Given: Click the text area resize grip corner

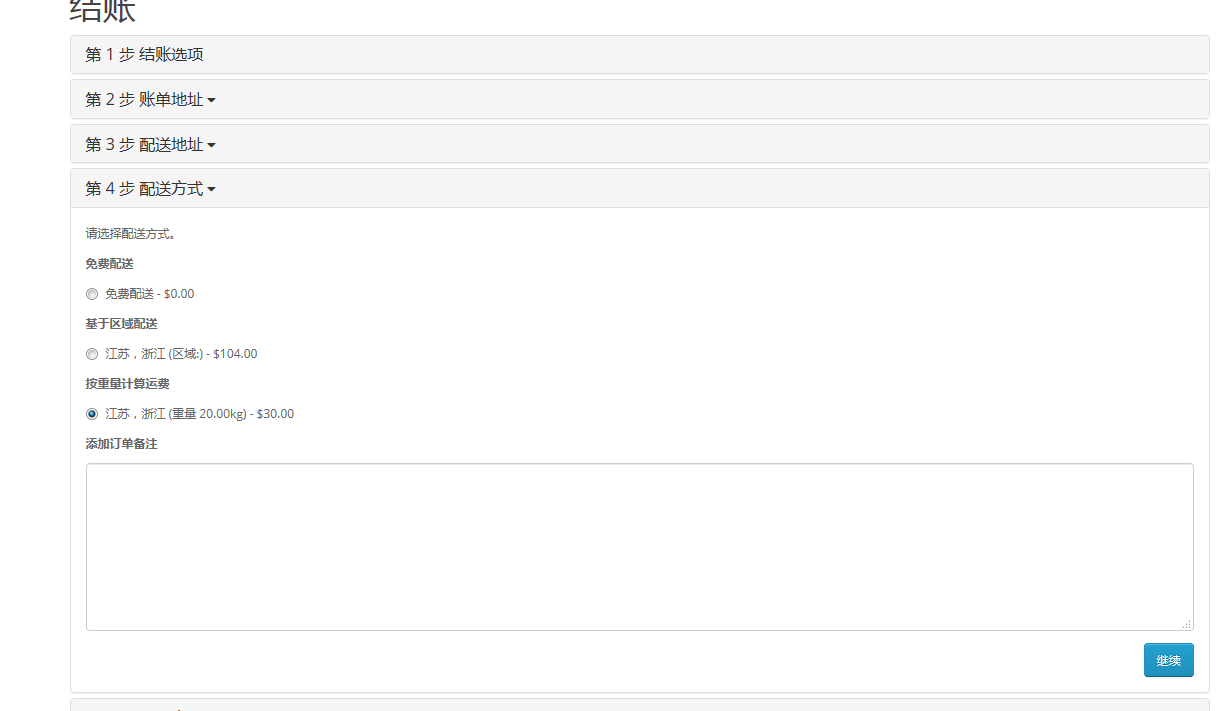Looking at the screenshot, I should point(1186,623).
